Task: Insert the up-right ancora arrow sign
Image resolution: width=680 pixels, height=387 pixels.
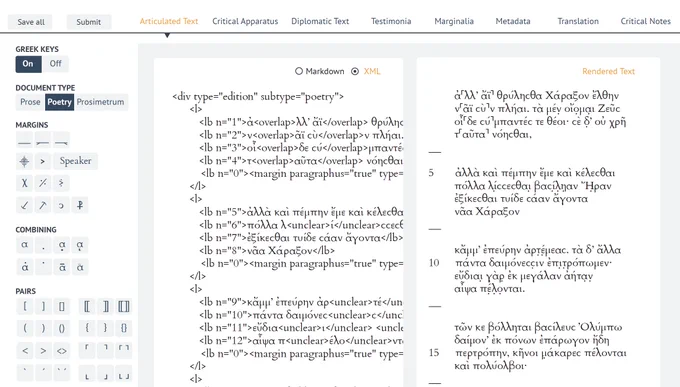Action: coord(42,205)
